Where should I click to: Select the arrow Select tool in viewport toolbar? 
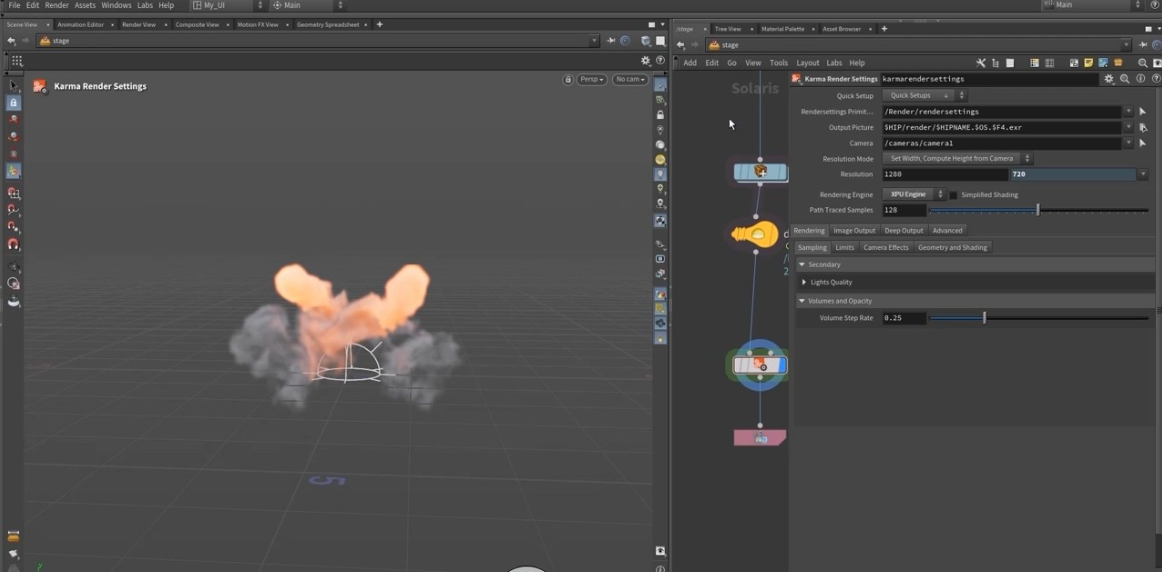pos(13,86)
